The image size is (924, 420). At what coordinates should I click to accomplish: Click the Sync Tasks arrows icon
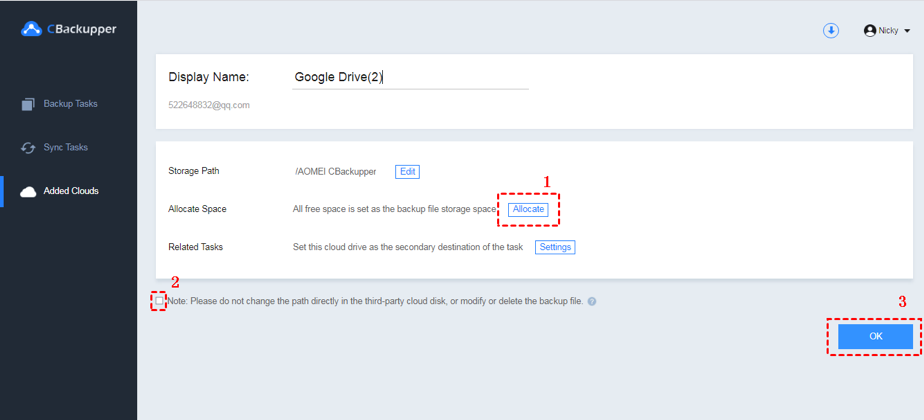tap(28, 148)
